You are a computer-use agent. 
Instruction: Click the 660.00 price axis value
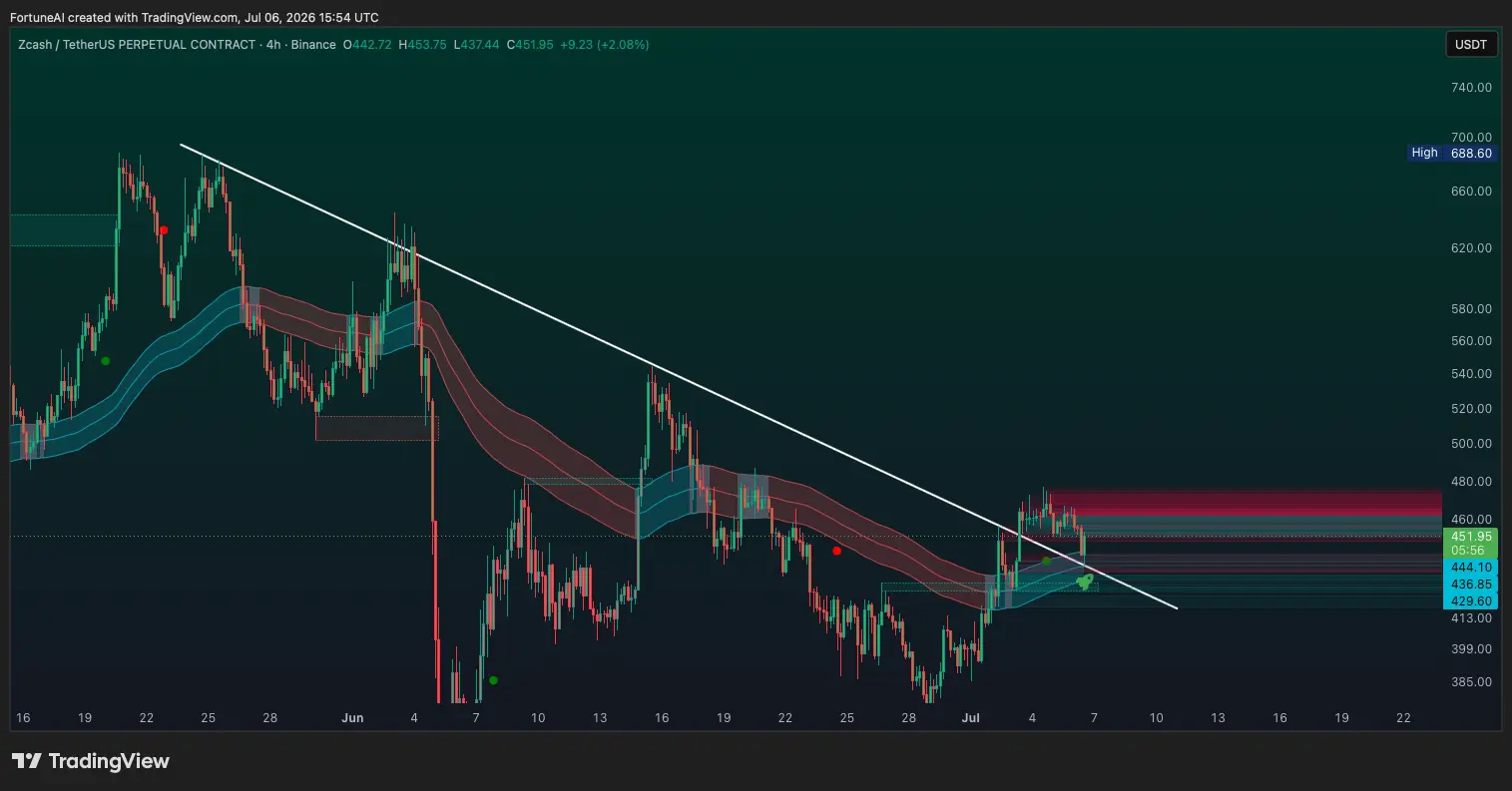pos(1471,192)
